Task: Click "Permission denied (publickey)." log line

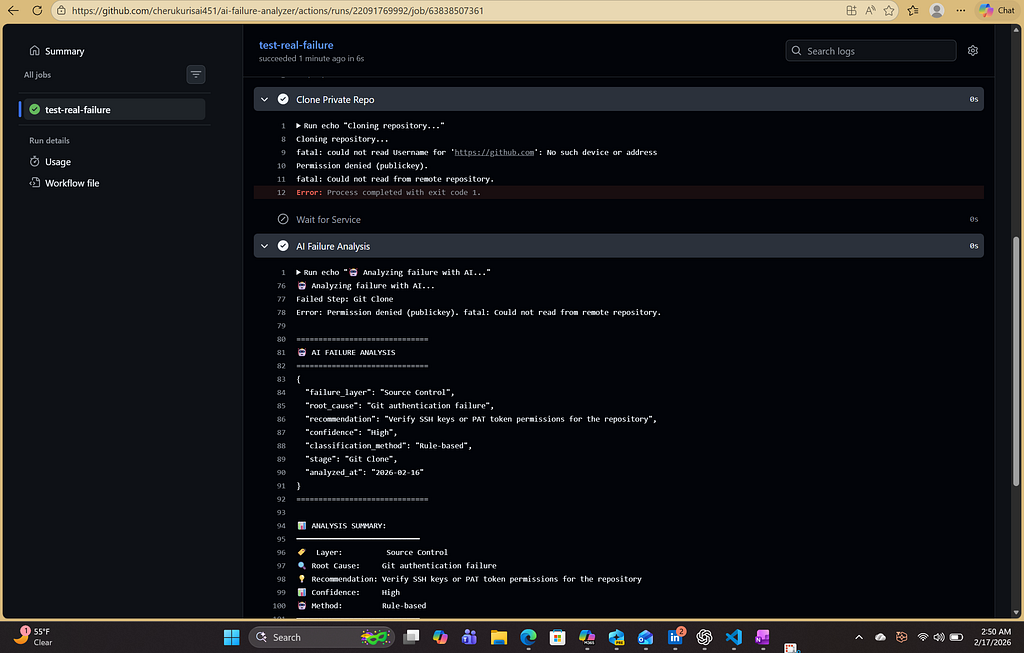Action: coord(362,166)
